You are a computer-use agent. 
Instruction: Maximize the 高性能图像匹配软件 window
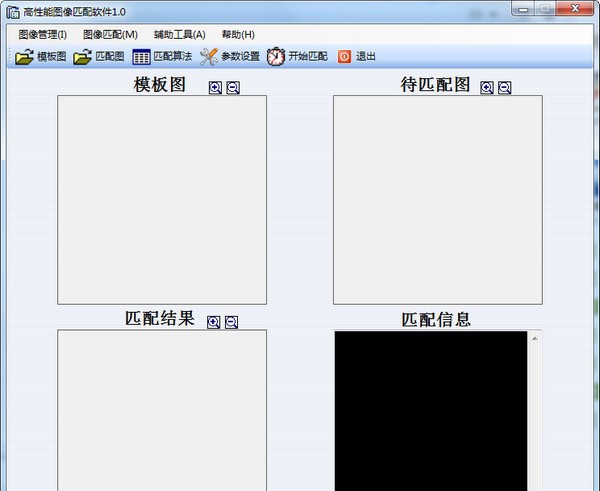click(545, 9)
